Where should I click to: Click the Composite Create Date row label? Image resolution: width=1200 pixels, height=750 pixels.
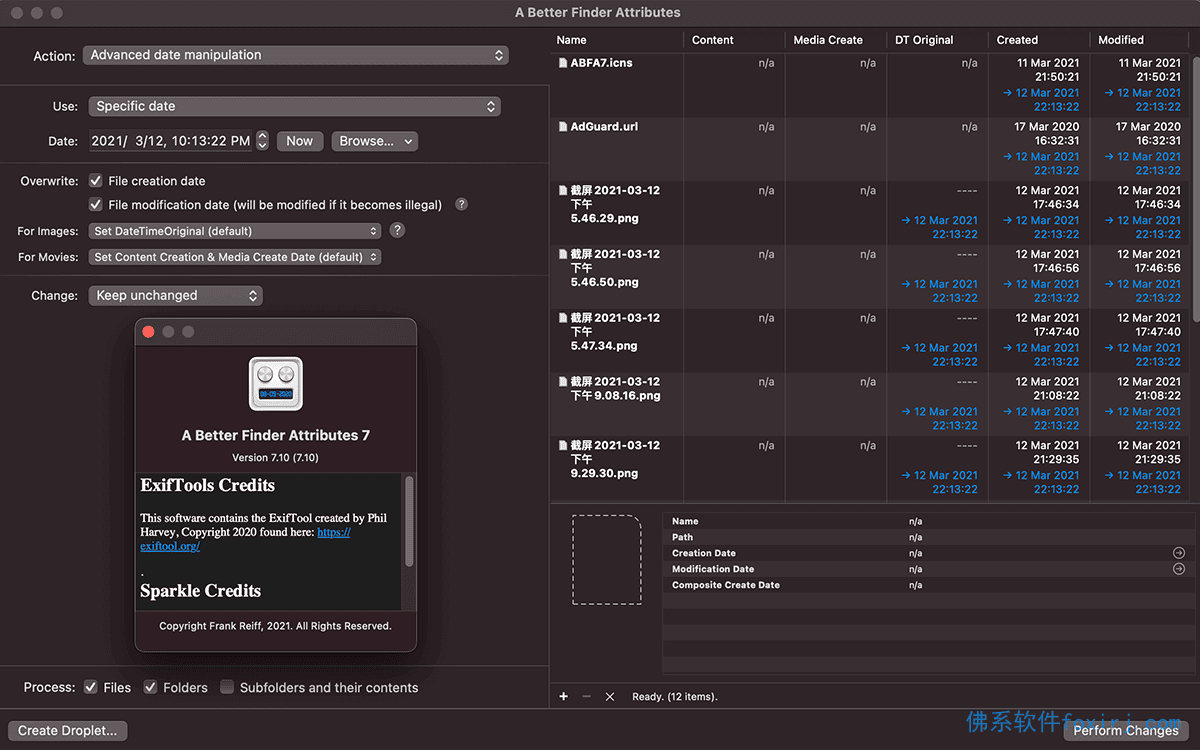click(726, 585)
